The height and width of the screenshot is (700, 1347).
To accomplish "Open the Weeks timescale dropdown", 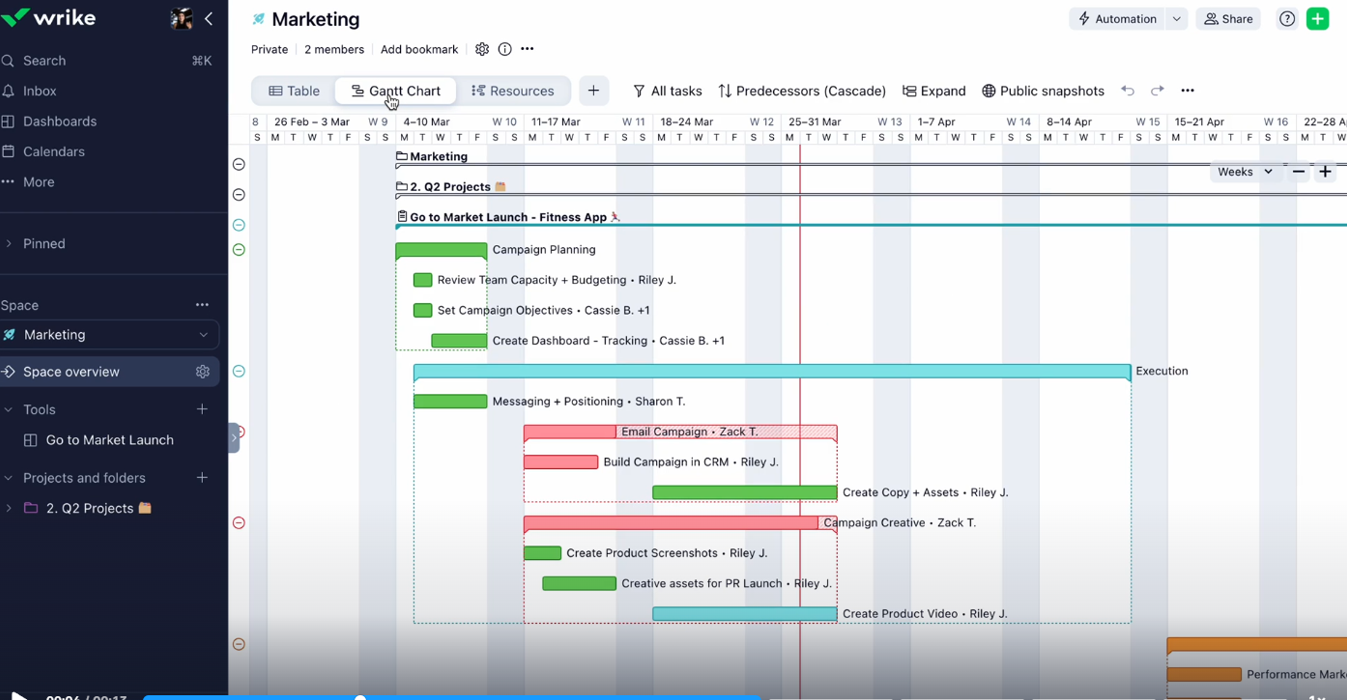I will pos(1244,172).
